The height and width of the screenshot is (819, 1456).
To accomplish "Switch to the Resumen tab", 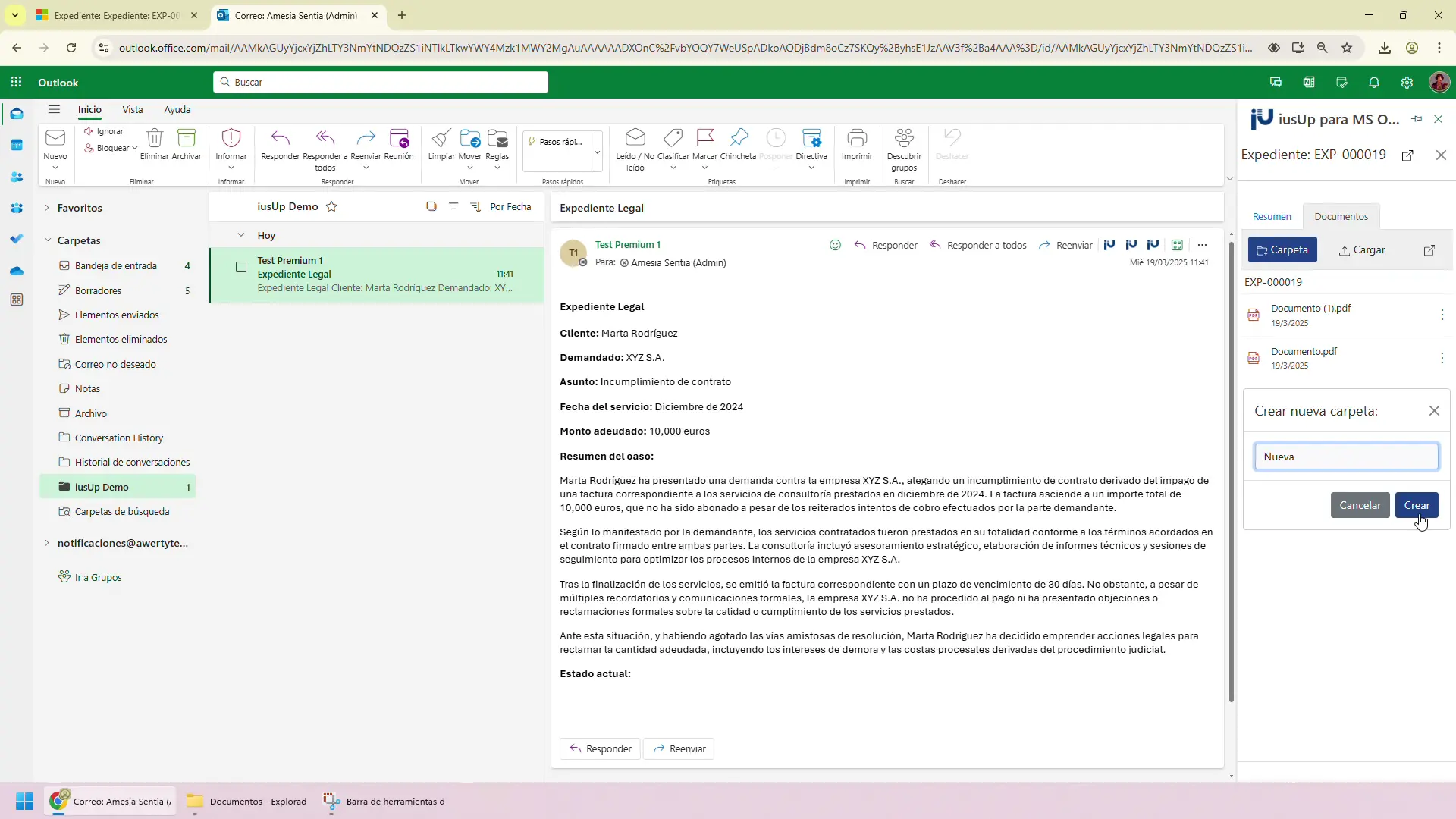I will pos(1271,217).
